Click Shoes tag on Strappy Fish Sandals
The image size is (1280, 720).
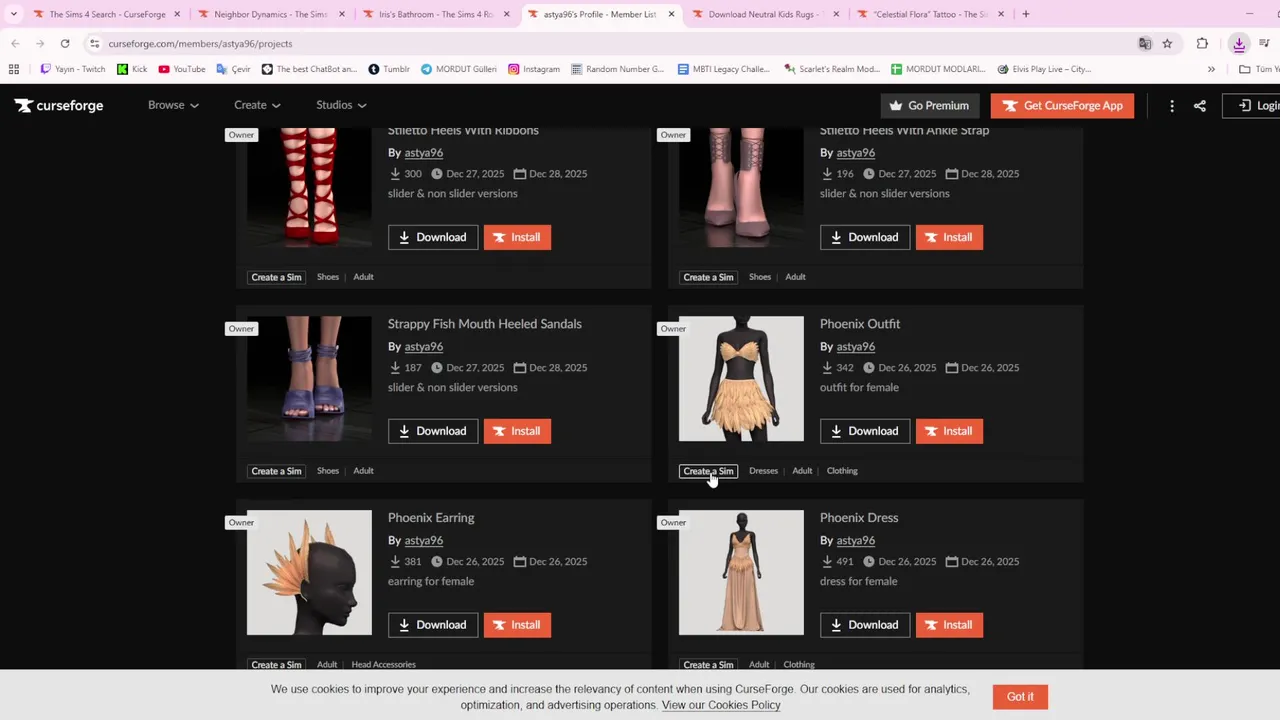click(x=328, y=471)
